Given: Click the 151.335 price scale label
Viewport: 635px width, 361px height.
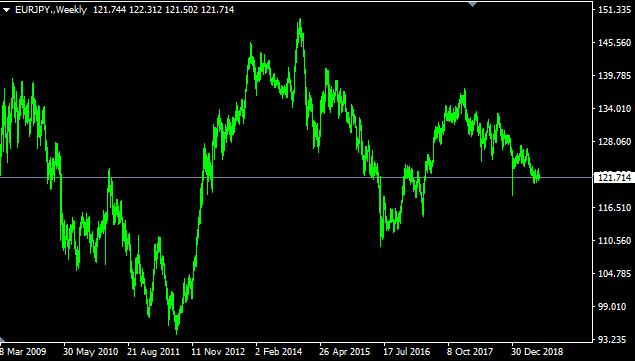Looking at the screenshot, I should [614, 10].
